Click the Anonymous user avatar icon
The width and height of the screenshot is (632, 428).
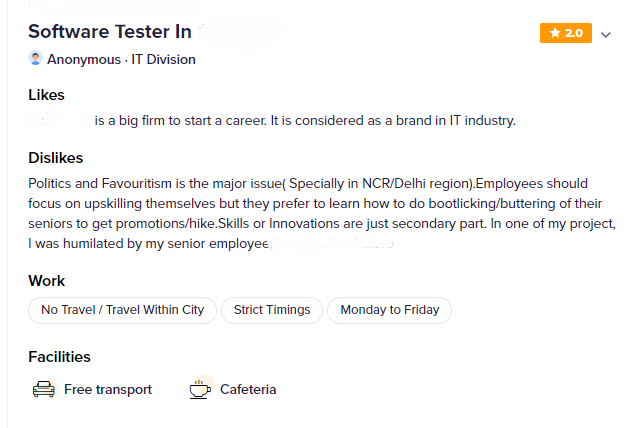pyautogui.click(x=36, y=59)
